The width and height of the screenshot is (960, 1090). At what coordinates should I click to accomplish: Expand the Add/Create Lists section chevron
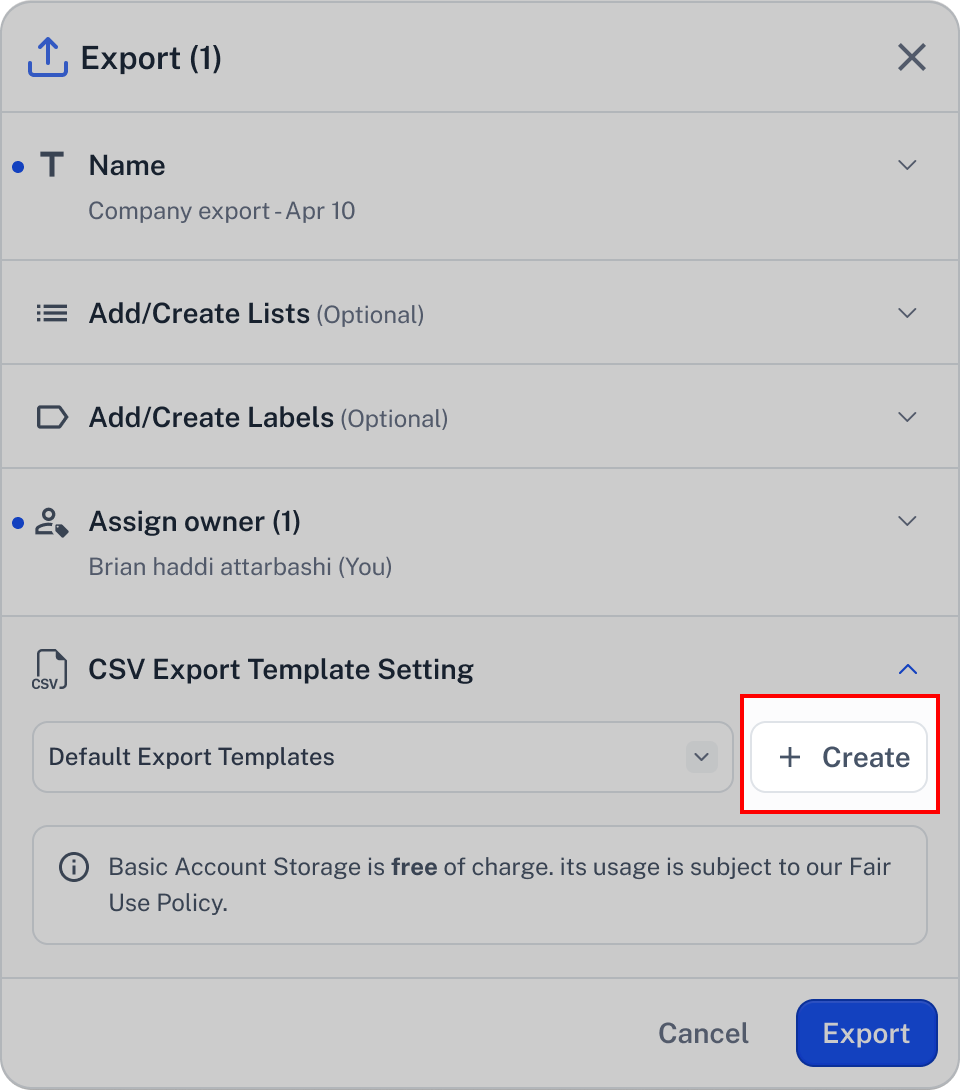coord(907,313)
